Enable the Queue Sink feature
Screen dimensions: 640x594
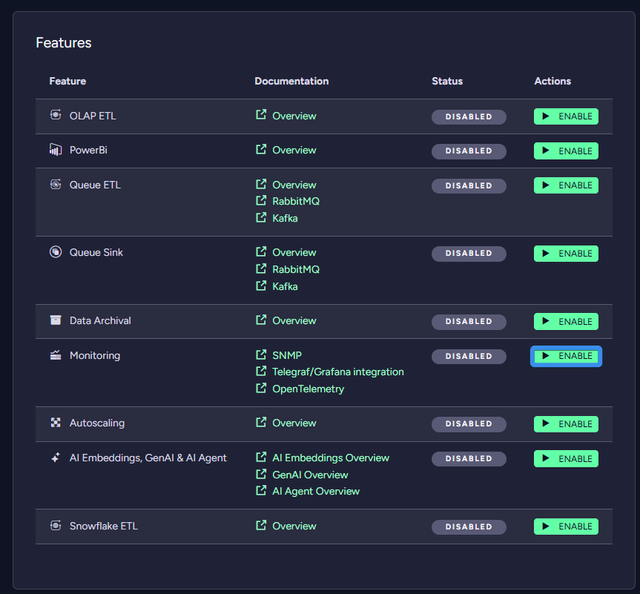[566, 254]
